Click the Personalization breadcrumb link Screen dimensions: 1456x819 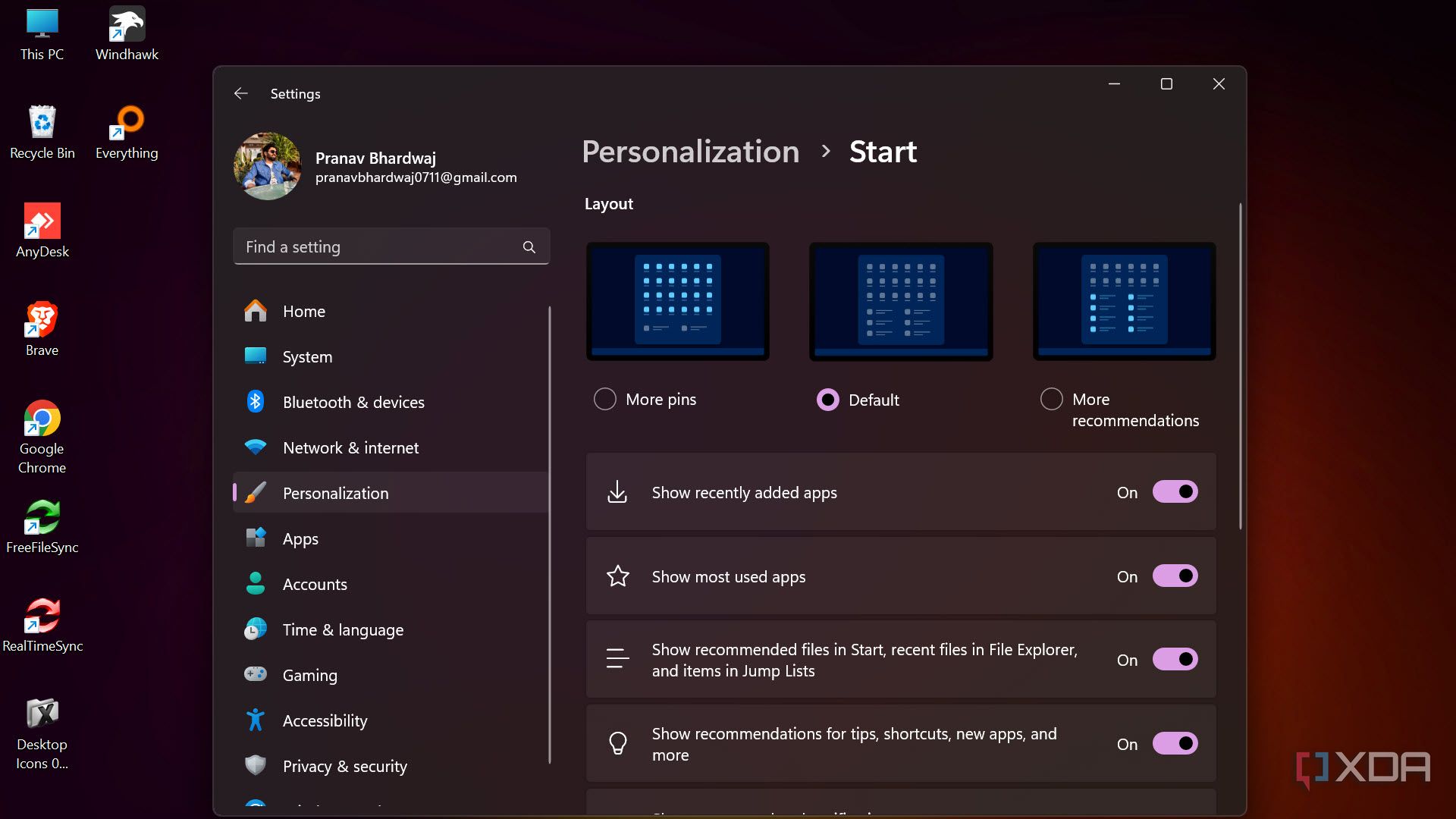tap(690, 152)
